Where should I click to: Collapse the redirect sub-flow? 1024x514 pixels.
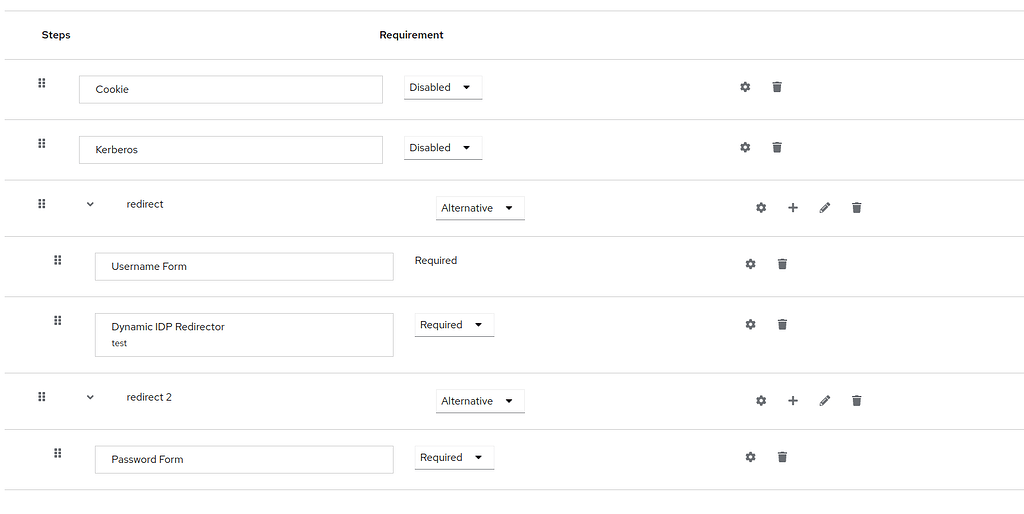point(90,204)
